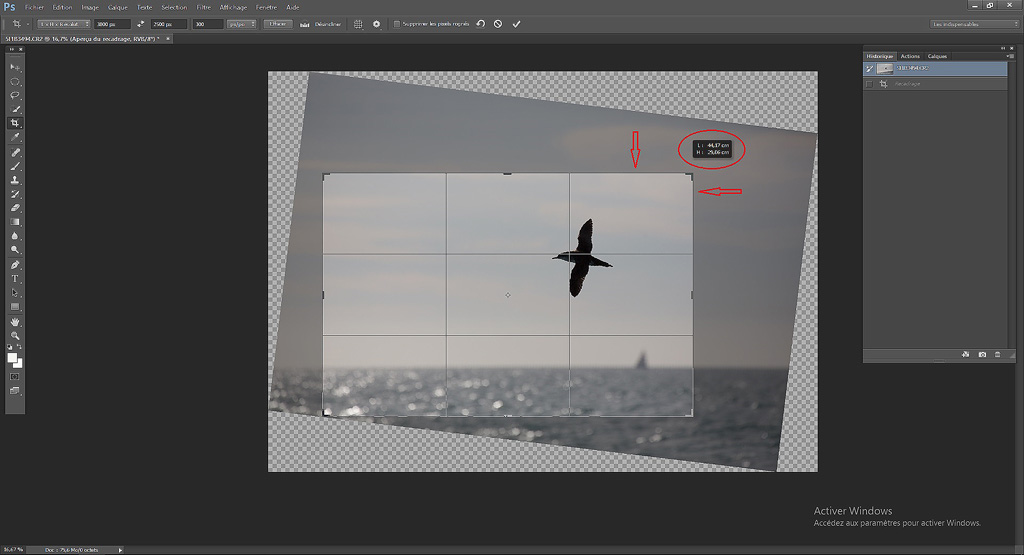The height and width of the screenshot is (555, 1024).
Task: Toggle 'Supprimer les pixels rognés' checkbox
Action: pos(396,24)
